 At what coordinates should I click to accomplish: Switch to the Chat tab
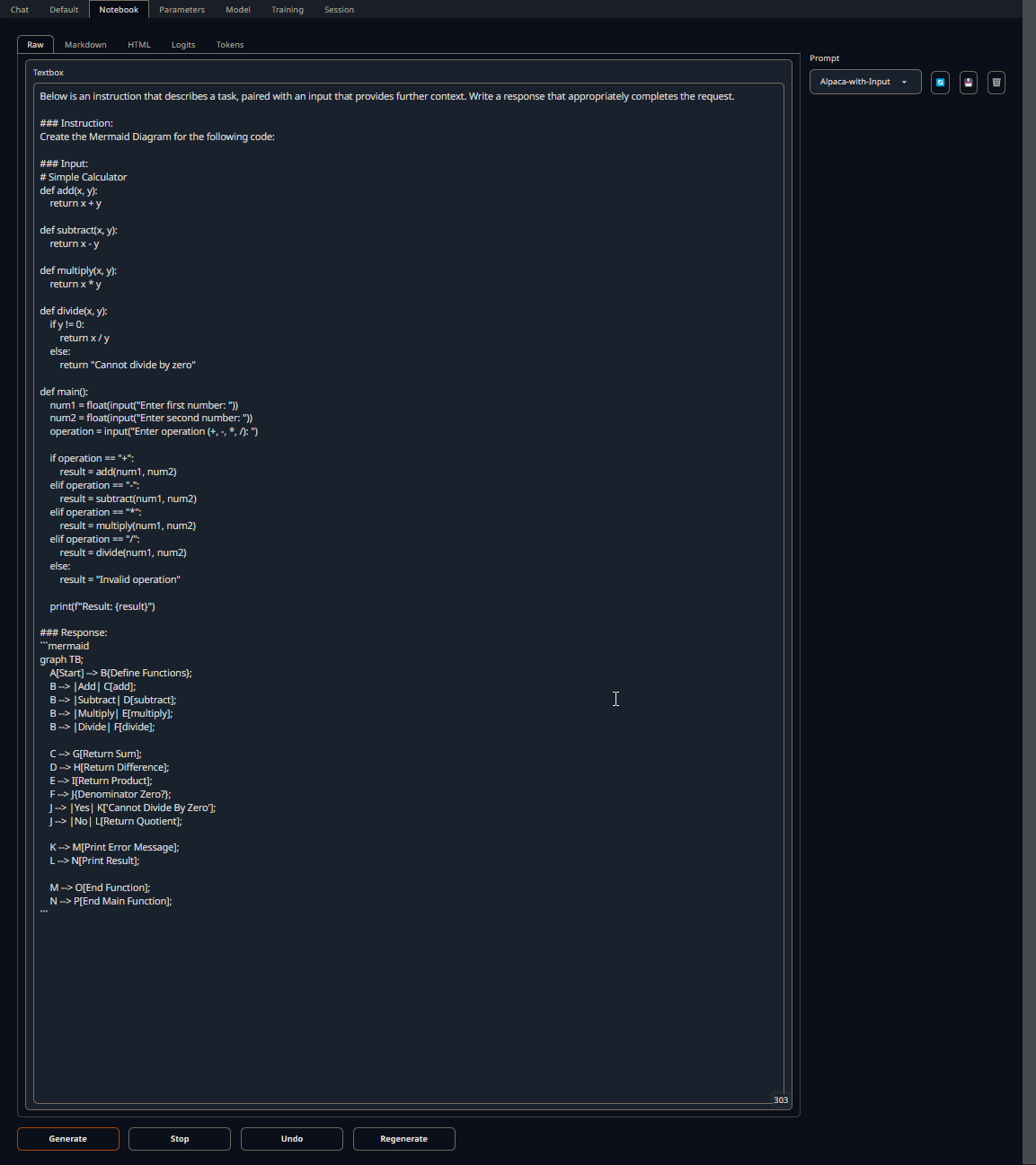pos(19,9)
